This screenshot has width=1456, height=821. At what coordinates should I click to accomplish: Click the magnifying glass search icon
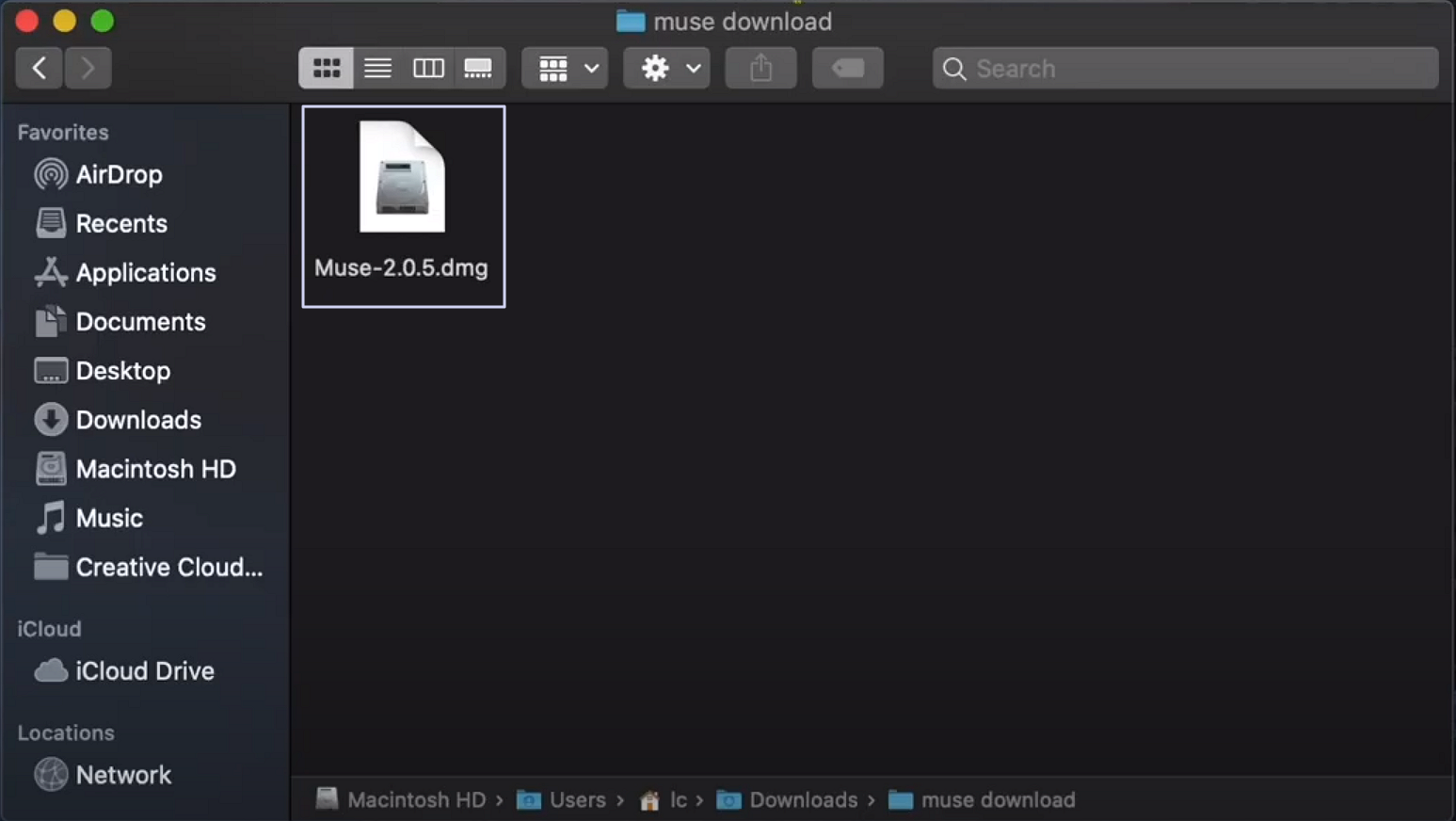[x=953, y=69]
